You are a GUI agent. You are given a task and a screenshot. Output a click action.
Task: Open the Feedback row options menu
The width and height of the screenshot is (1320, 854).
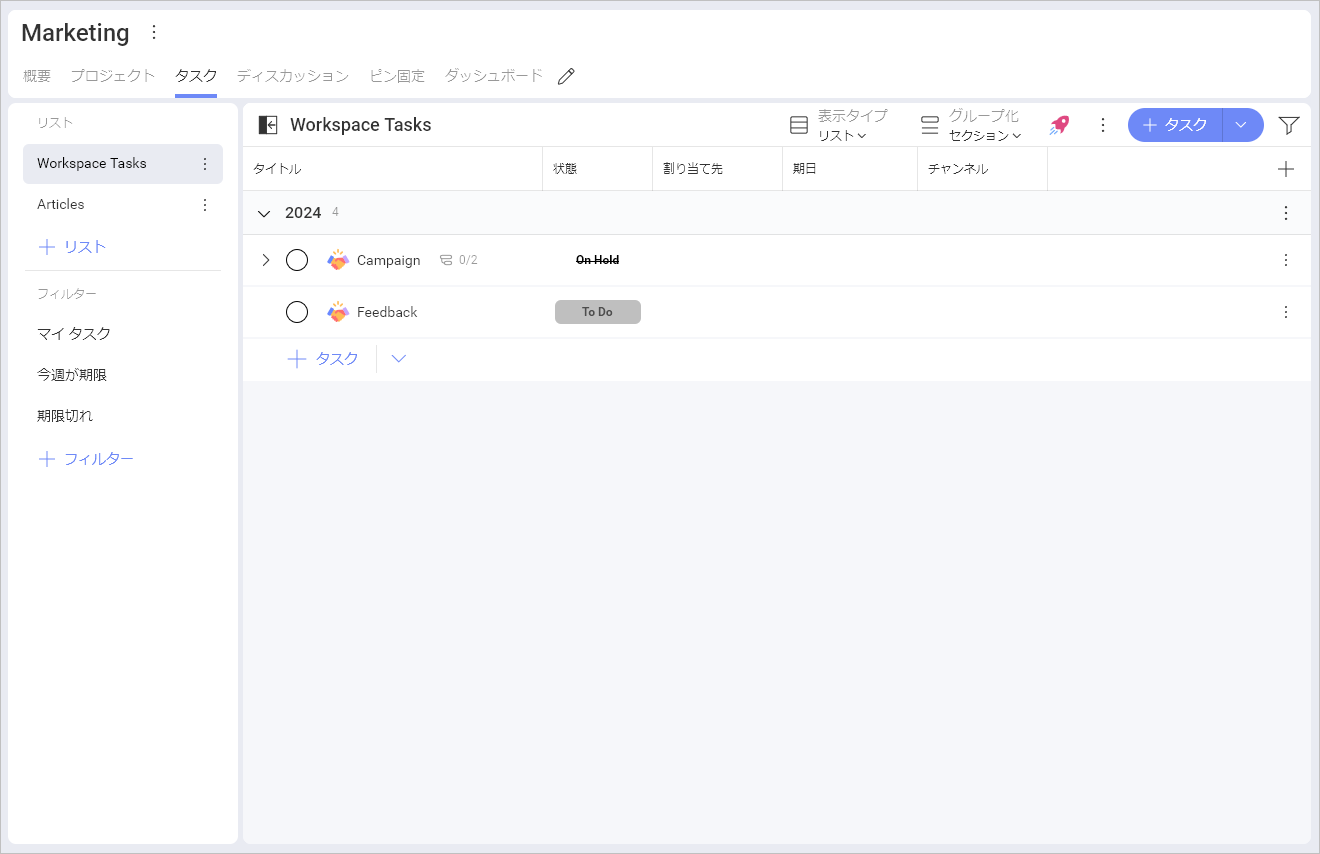[1286, 312]
